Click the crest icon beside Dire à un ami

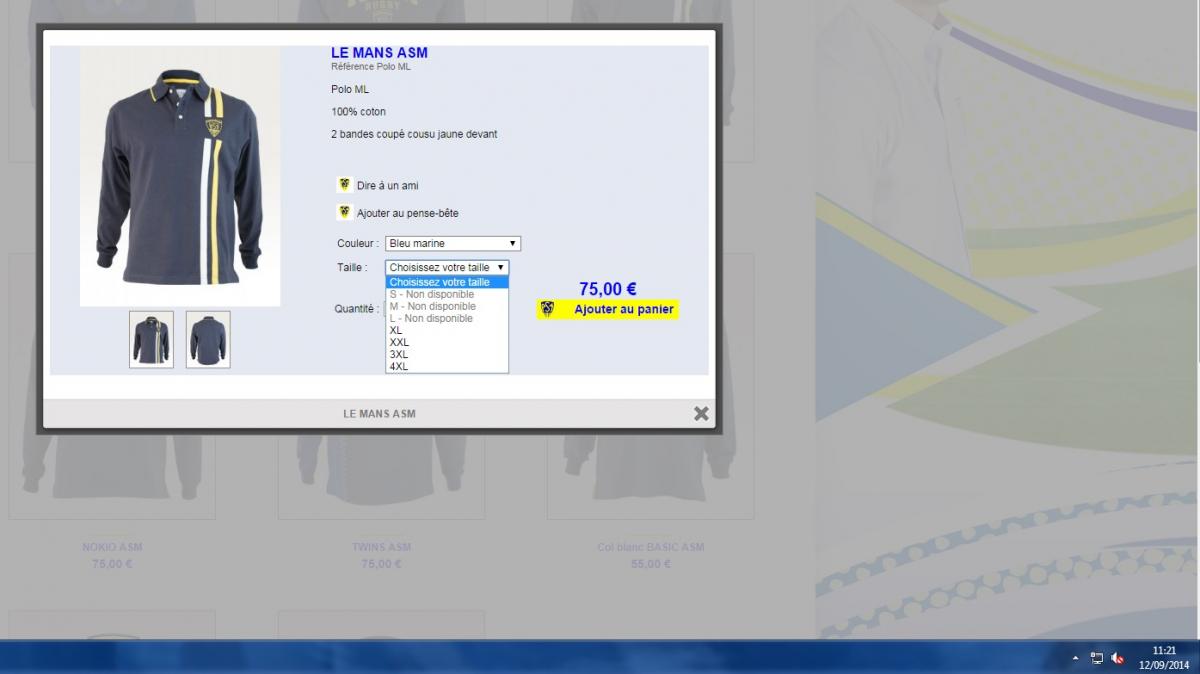[x=345, y=185]
